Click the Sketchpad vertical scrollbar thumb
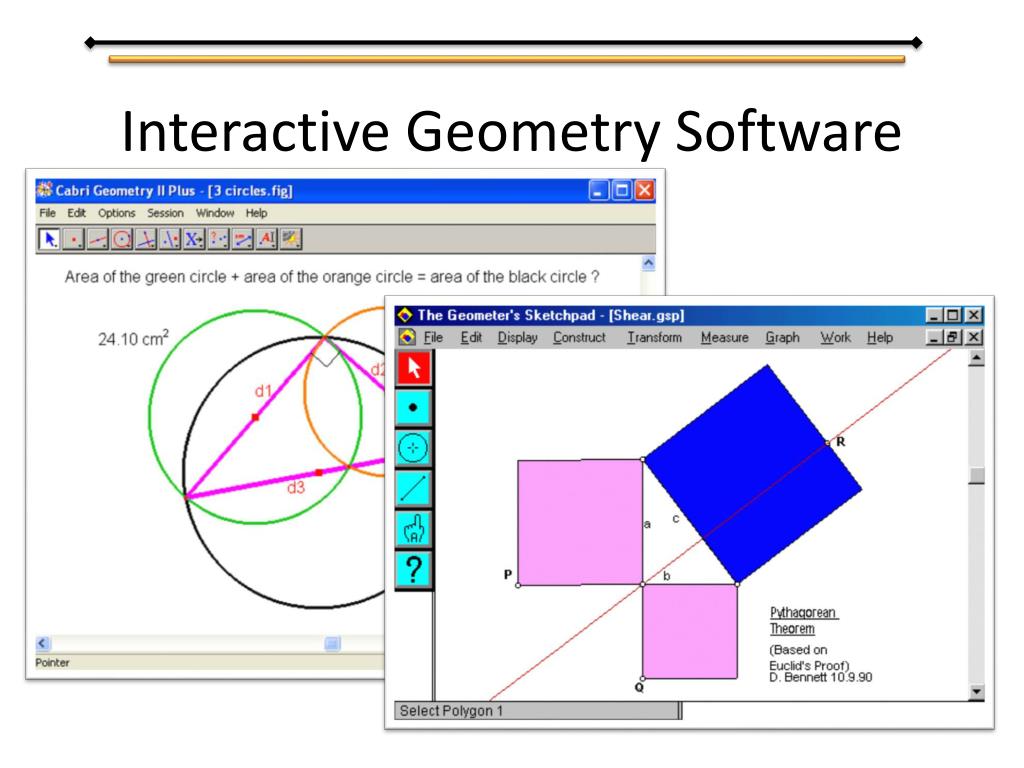 (976, 475)
